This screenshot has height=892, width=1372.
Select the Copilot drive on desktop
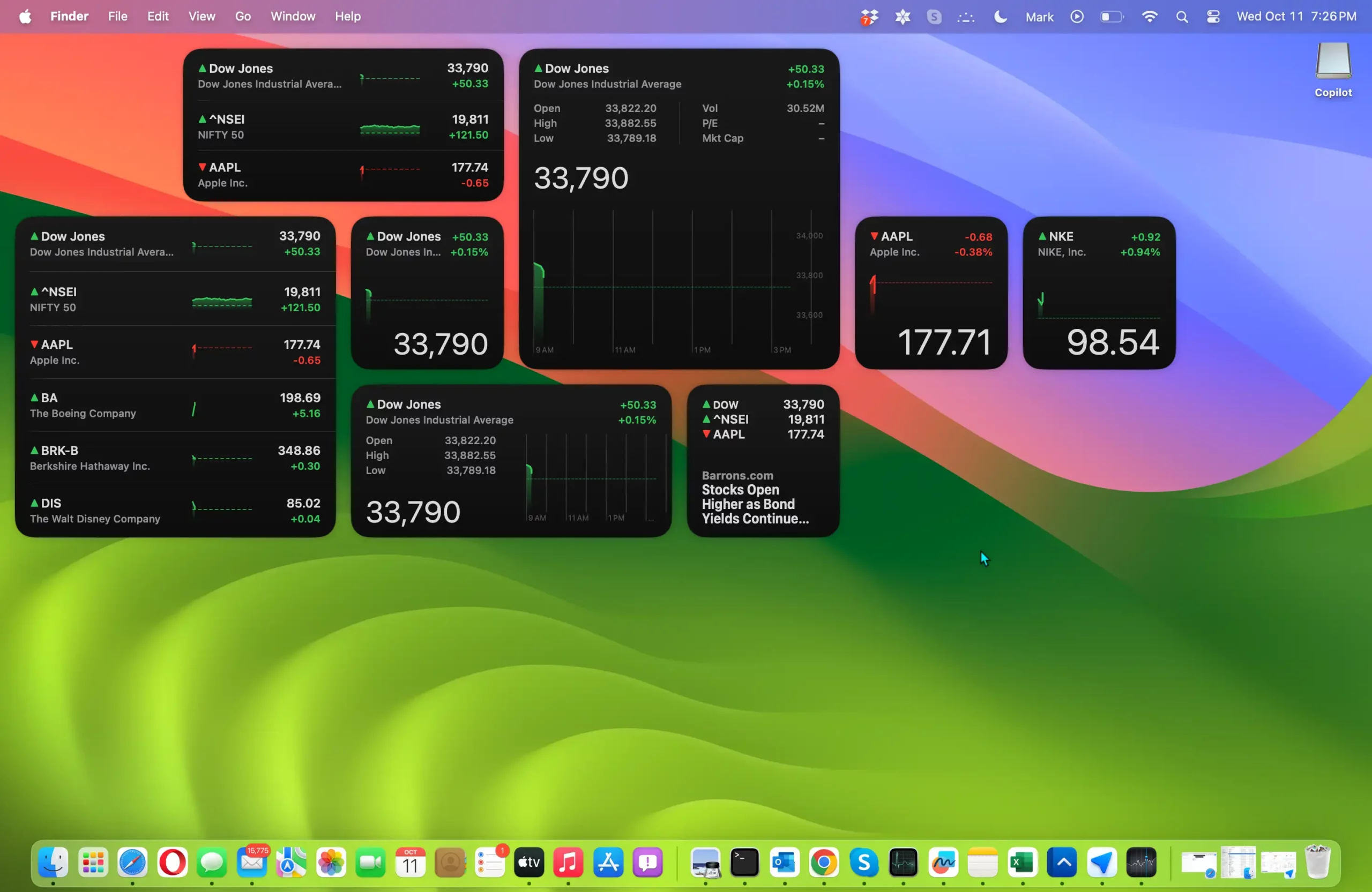(1333, 69)
